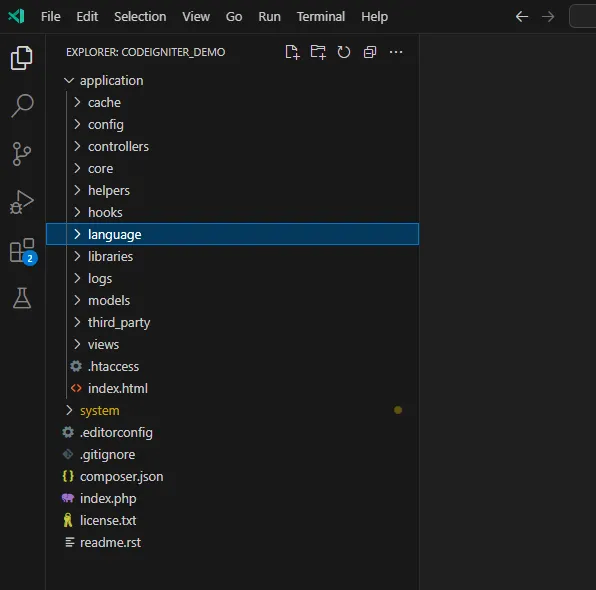The height and width of the screenshot is (590, 596).
Task: Click New Folder icon in Explorer header
Action: (x=318, y=52)
